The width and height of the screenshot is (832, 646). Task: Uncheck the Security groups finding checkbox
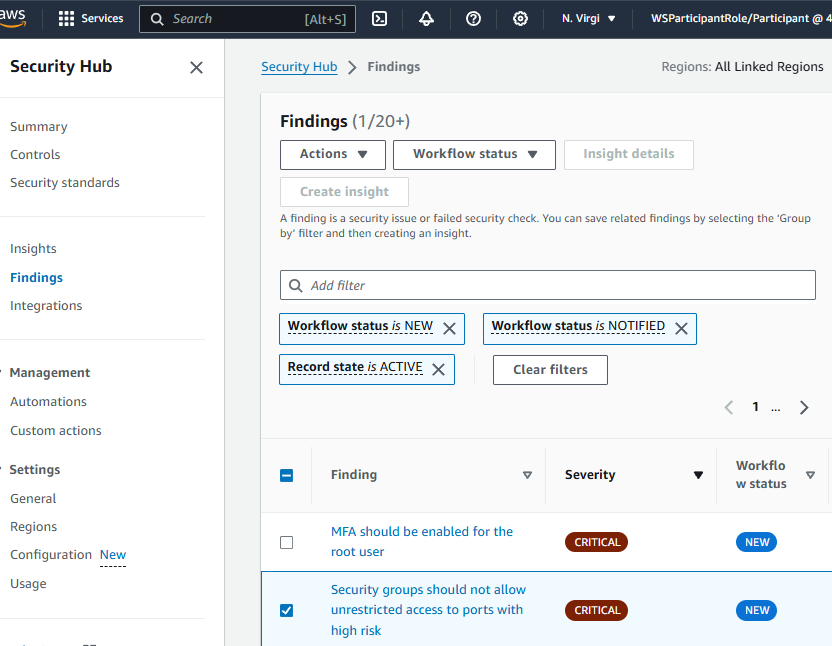[287, 610]
